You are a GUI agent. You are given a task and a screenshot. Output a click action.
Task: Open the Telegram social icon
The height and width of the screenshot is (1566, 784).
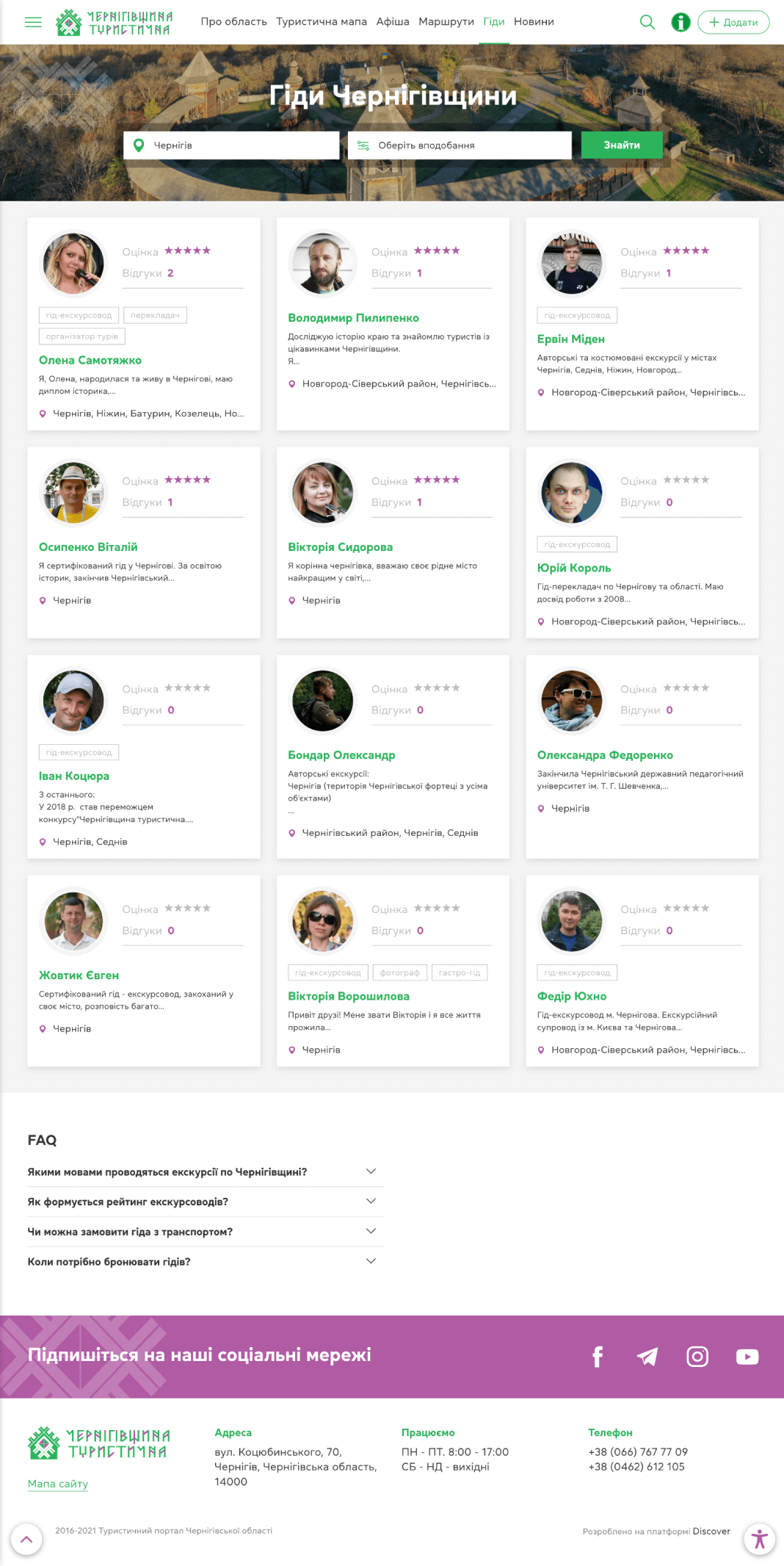(x=647, y=1357)
